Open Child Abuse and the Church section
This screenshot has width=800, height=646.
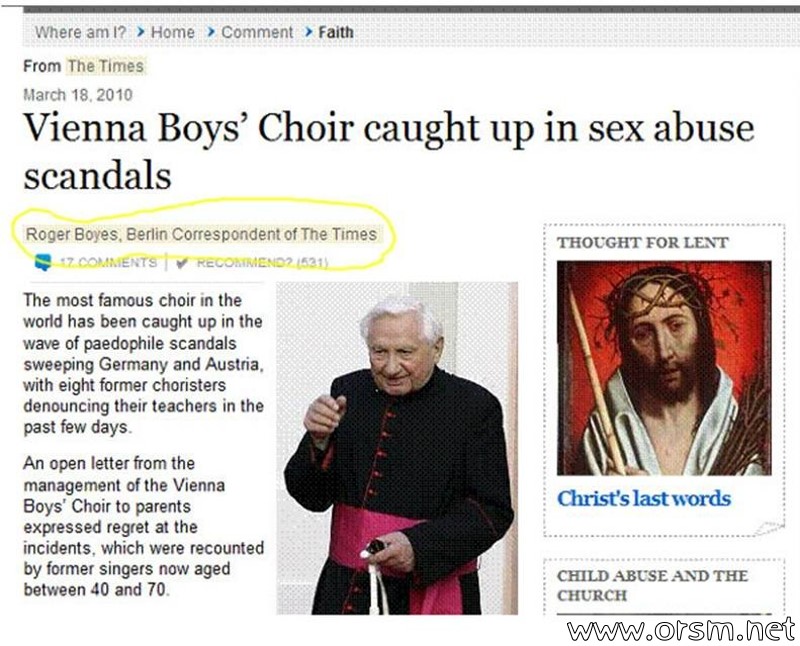[652, 585]
